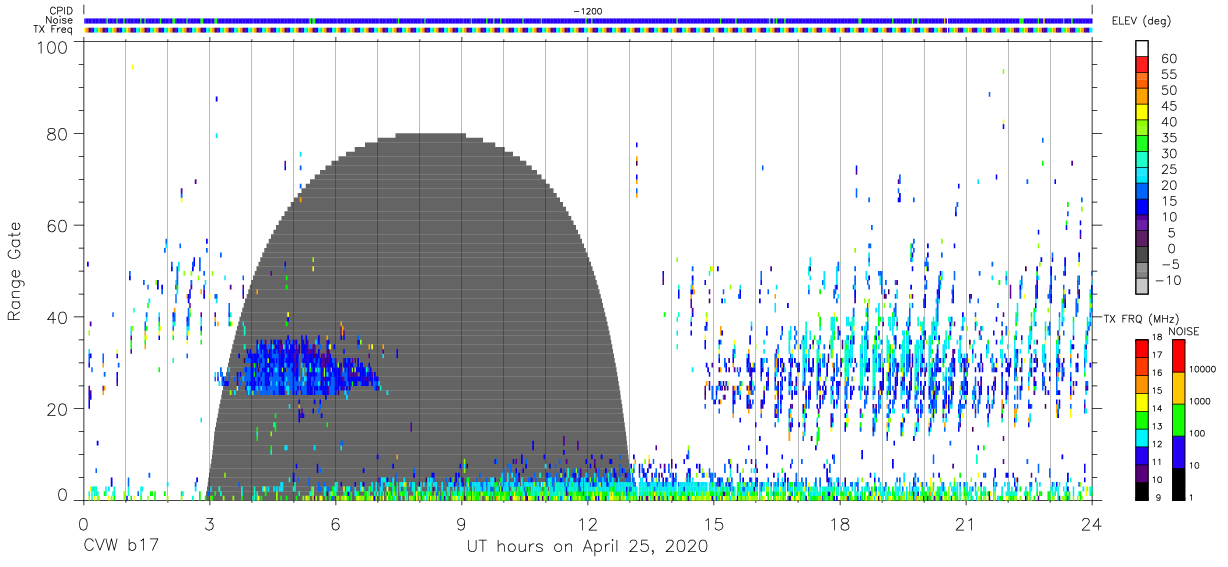Click the 'Range Gate' y-axis title
This screenshot has width=1228, height=567.
[x=15, y=272]
